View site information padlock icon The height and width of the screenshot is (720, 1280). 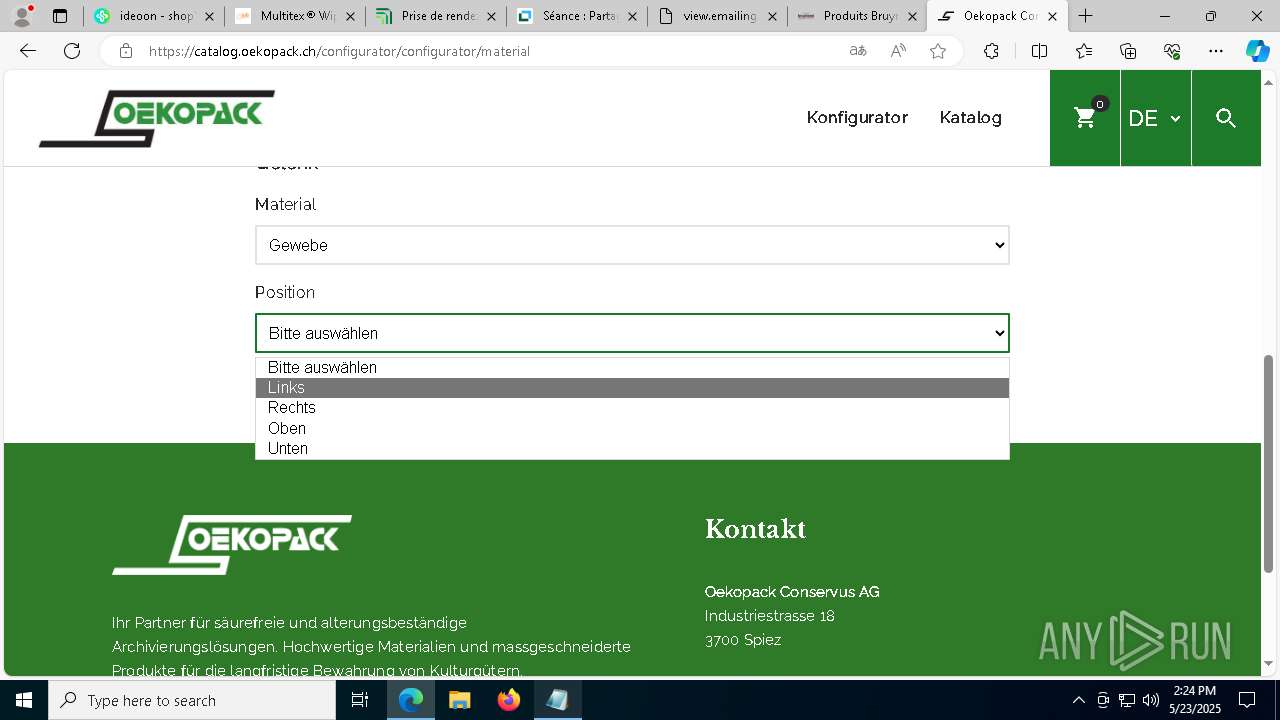[125, 51]
